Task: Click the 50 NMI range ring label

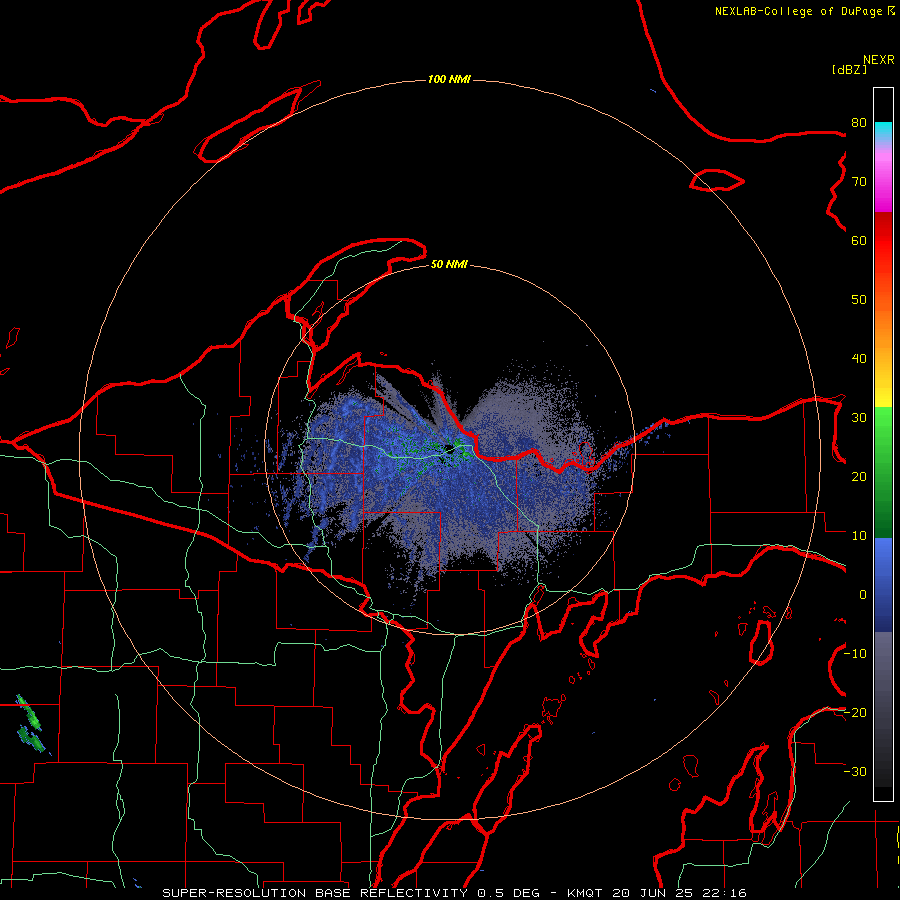Action: pos(449,265)
